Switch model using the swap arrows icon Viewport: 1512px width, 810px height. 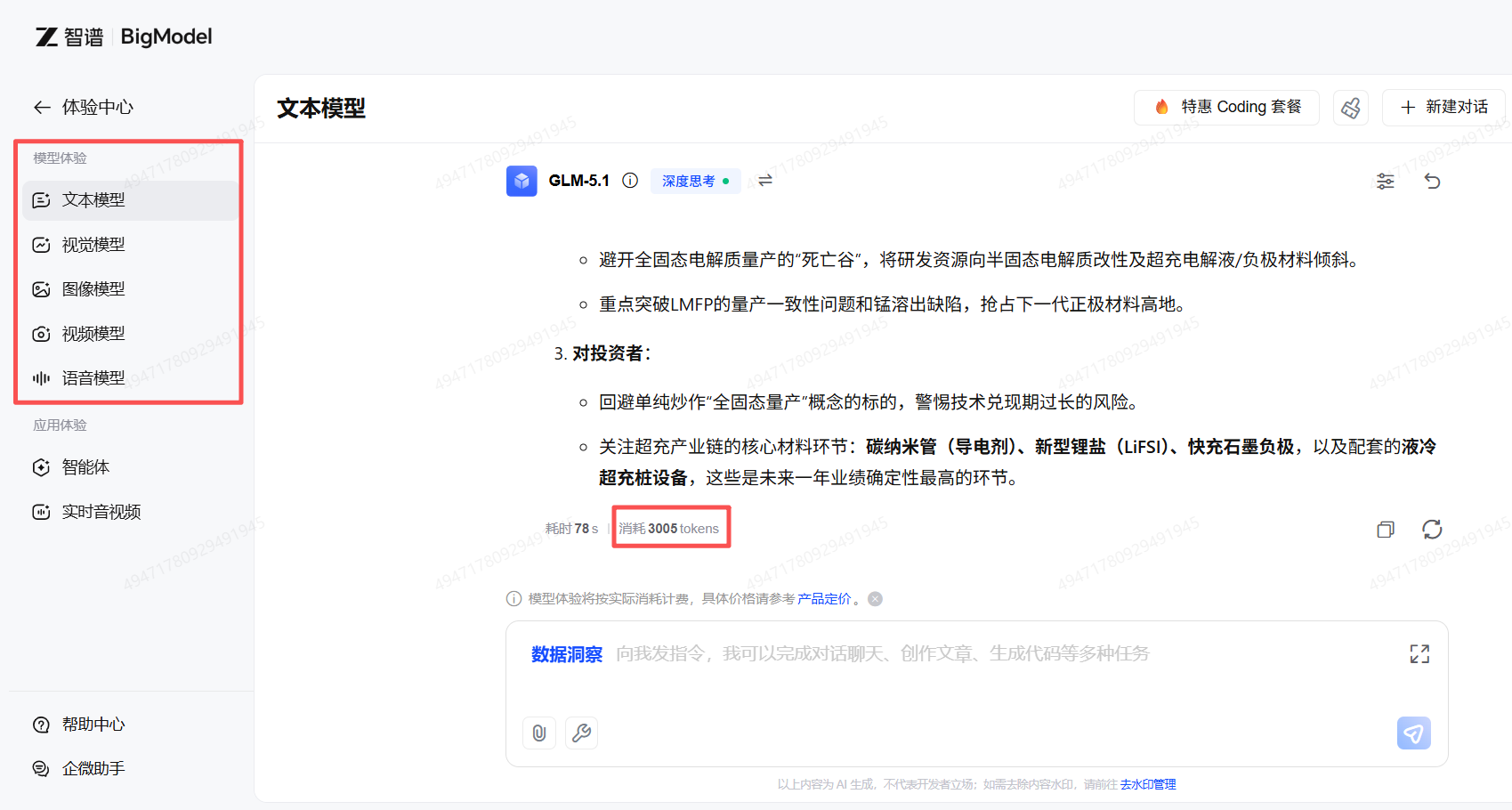coord(765,181)
